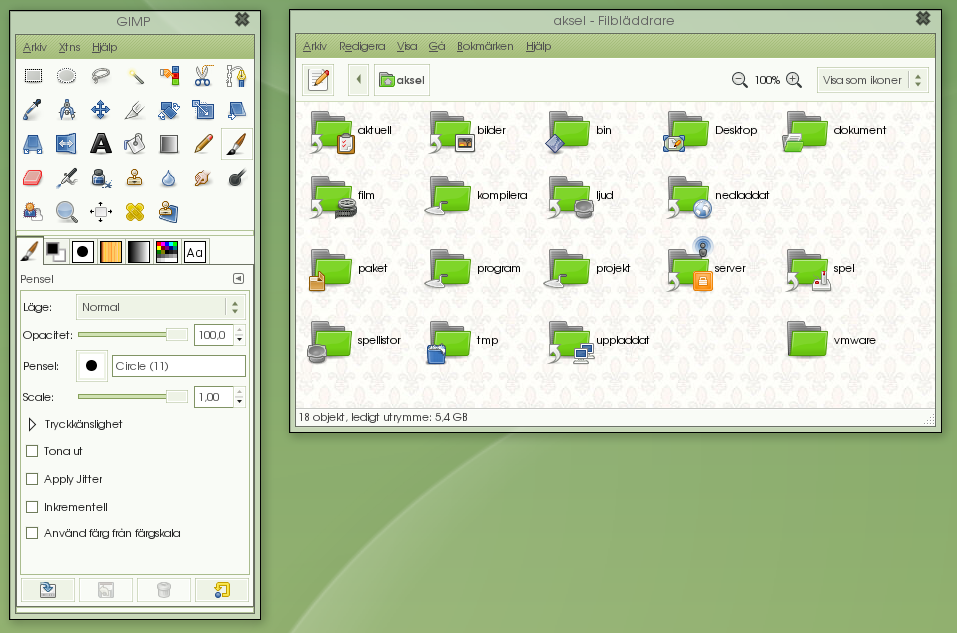Switch to the brushes tab with black circle

point(83,251)
